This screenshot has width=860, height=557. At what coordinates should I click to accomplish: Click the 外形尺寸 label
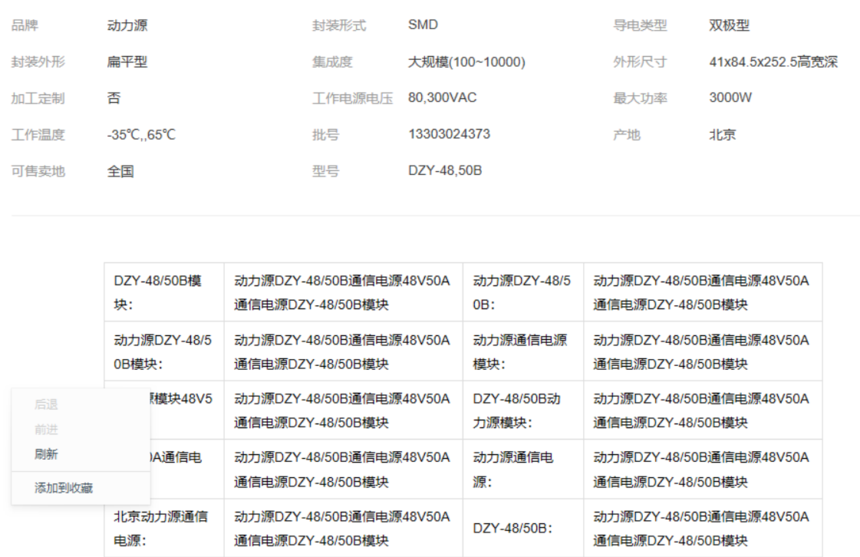tap(640, 61)
